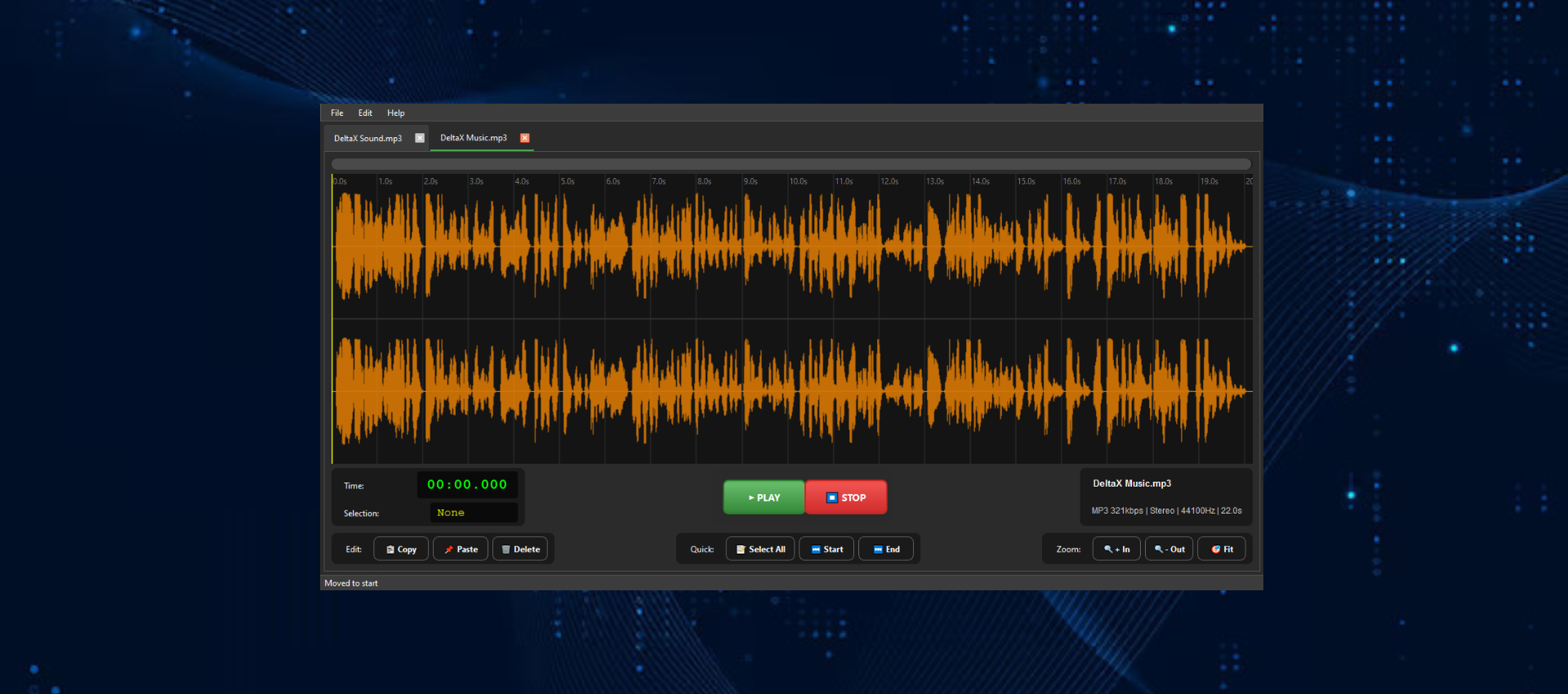Image resolution: width=1568 pixels, height=694 pixels.
Task: Switch to the DeltaX Sound.mp3 tab
Action: [367, 139]
